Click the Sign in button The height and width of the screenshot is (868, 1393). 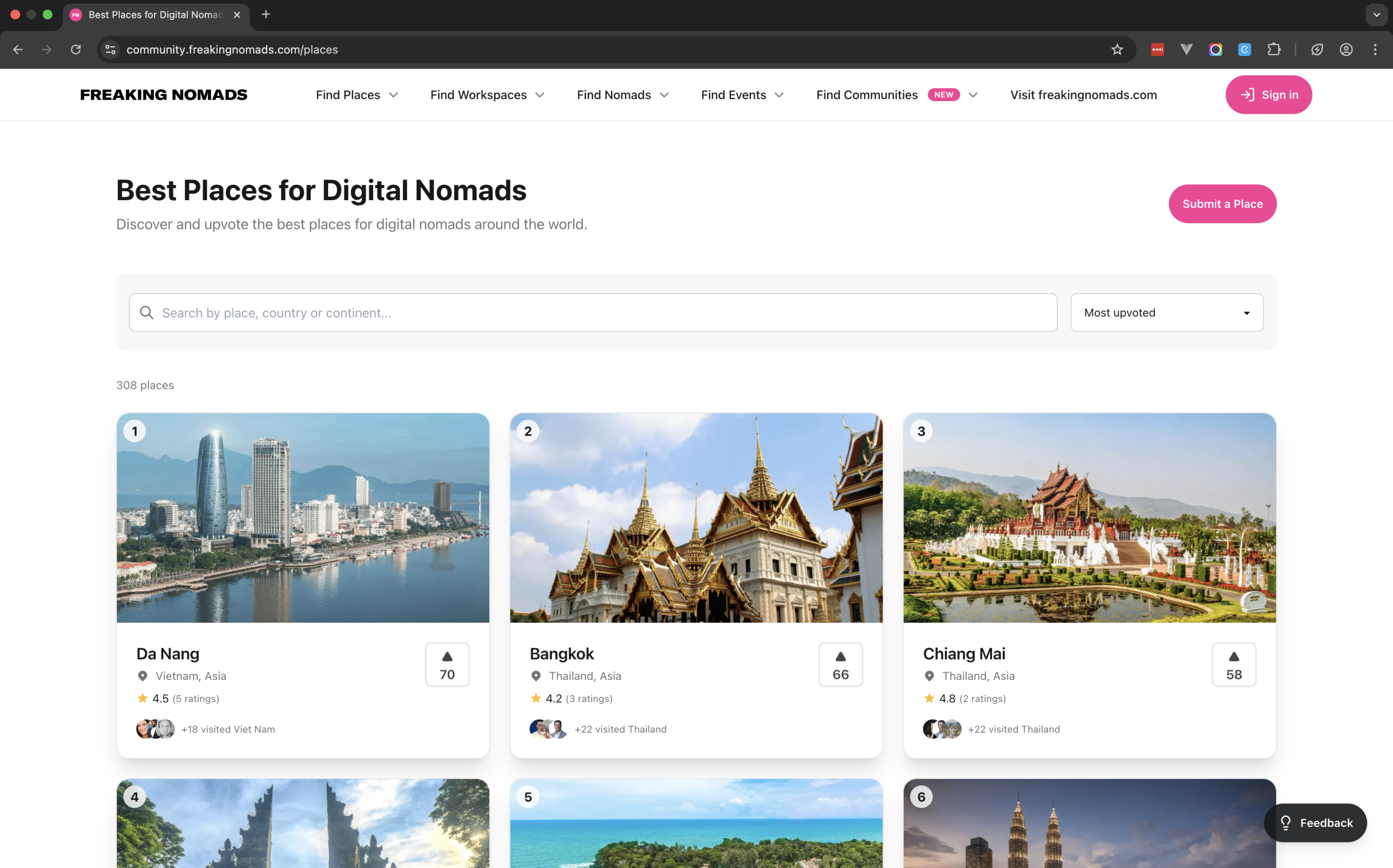[x=1268, y=95]
